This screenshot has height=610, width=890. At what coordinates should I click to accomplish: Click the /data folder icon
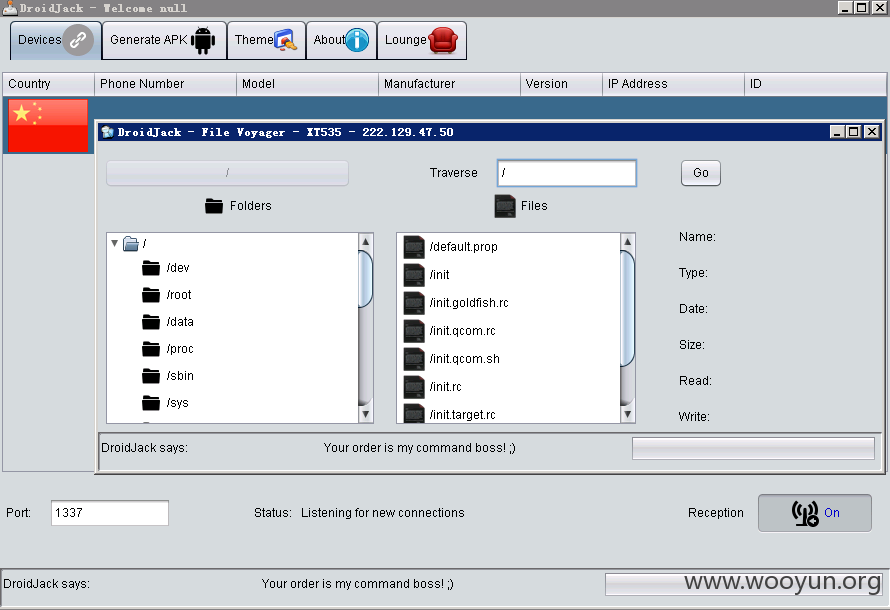pos(151,322)
